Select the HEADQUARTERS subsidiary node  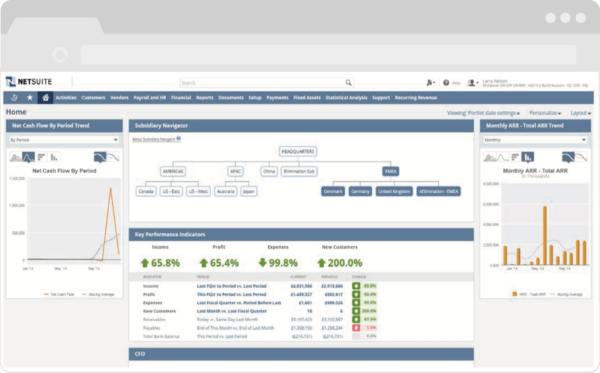[x=298, y=151]
